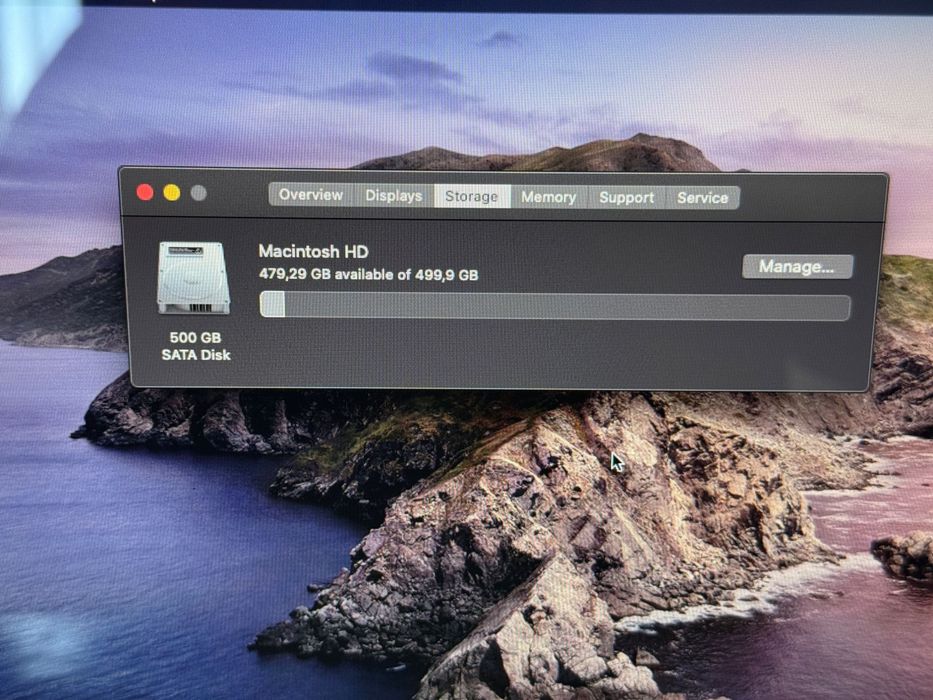Minimize the window with the yellow button
Image resolution: width=933 pixels, height=700 pixels.
coord(172,193)
